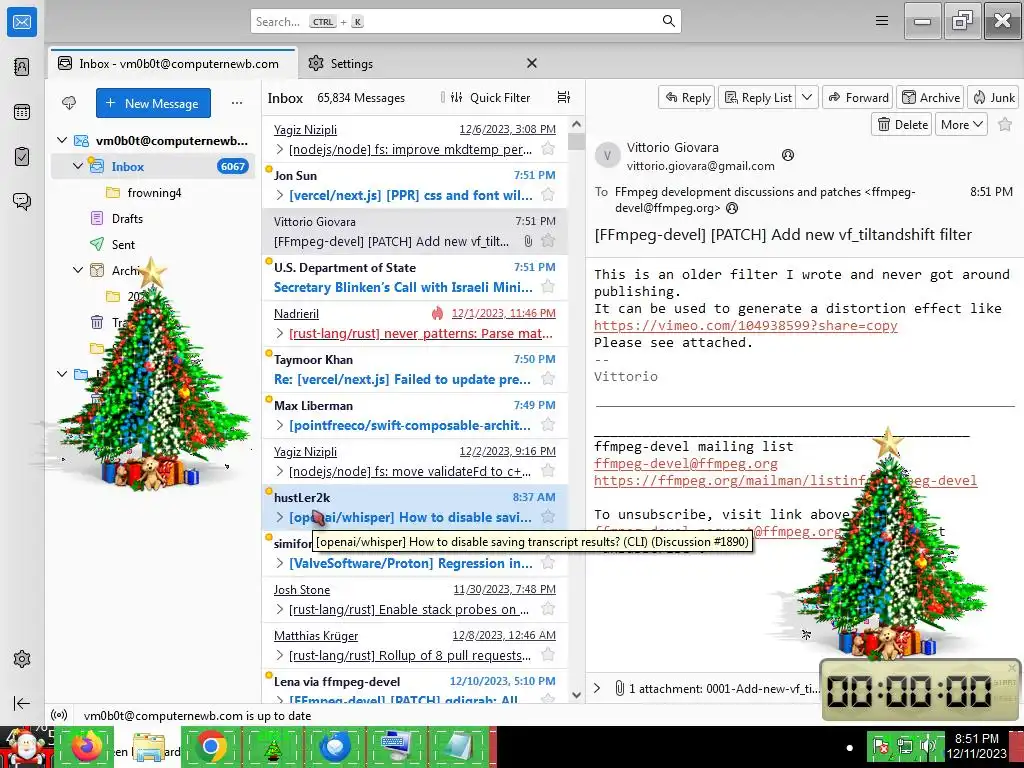1024x768 pixels.
Task: Open the More actions dropdown
Action: click(x=961, y=124)
